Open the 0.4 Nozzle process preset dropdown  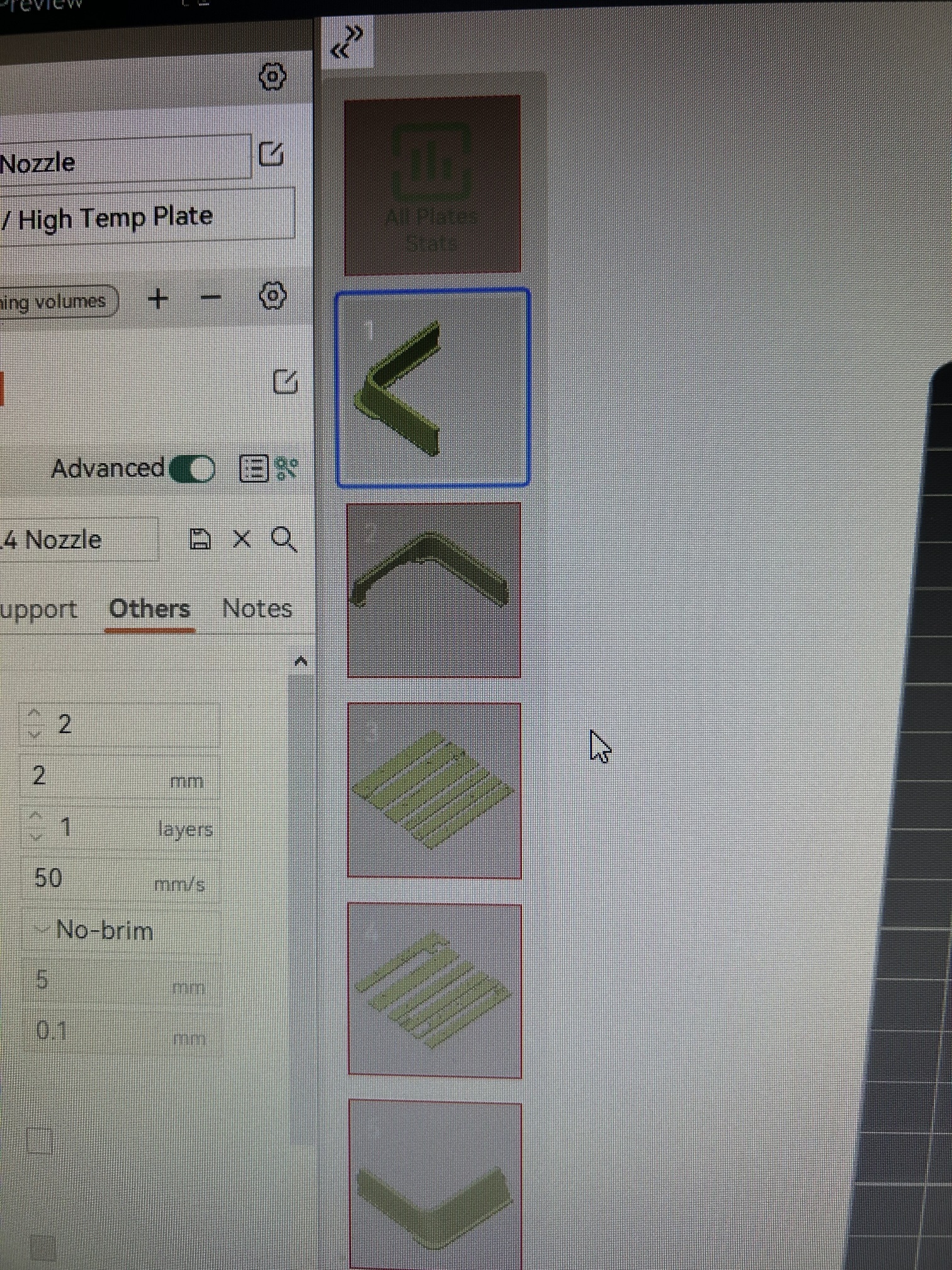(76, 540)
